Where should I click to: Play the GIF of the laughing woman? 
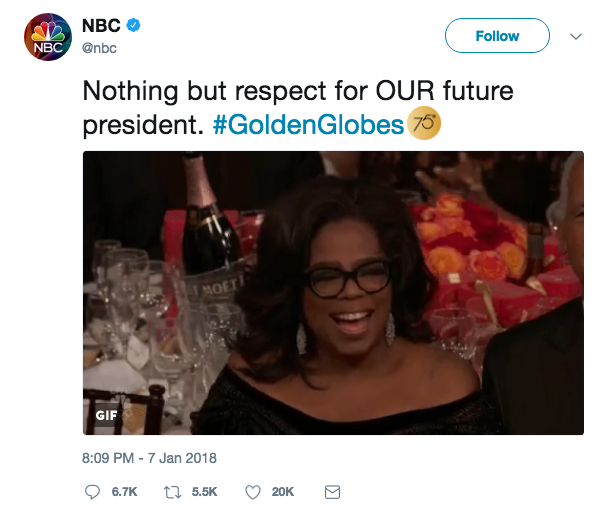[333, 292]
